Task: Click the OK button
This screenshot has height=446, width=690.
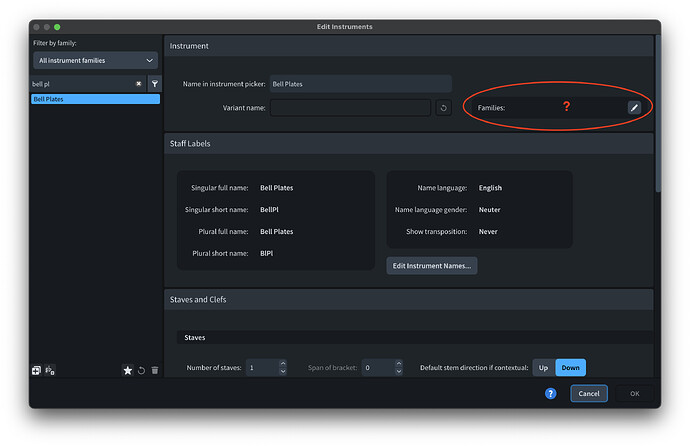Action: pos(635,393)
